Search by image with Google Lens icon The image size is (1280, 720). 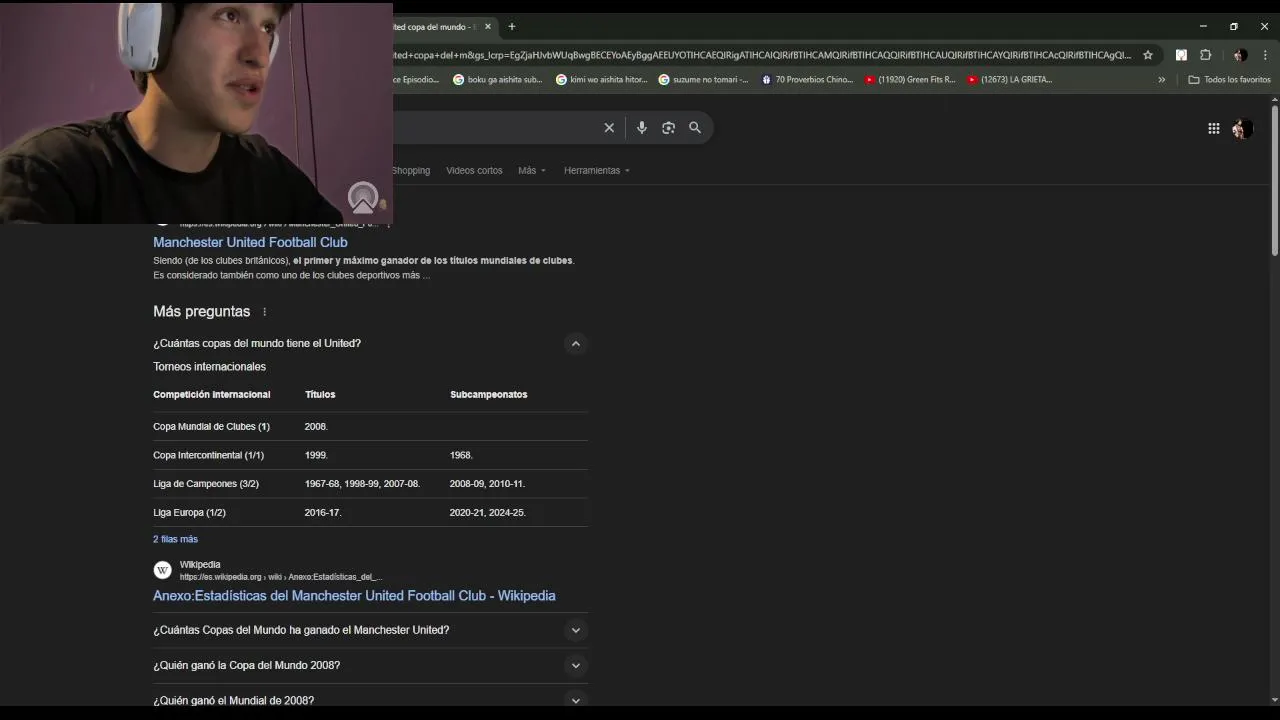tap(668, 128)
